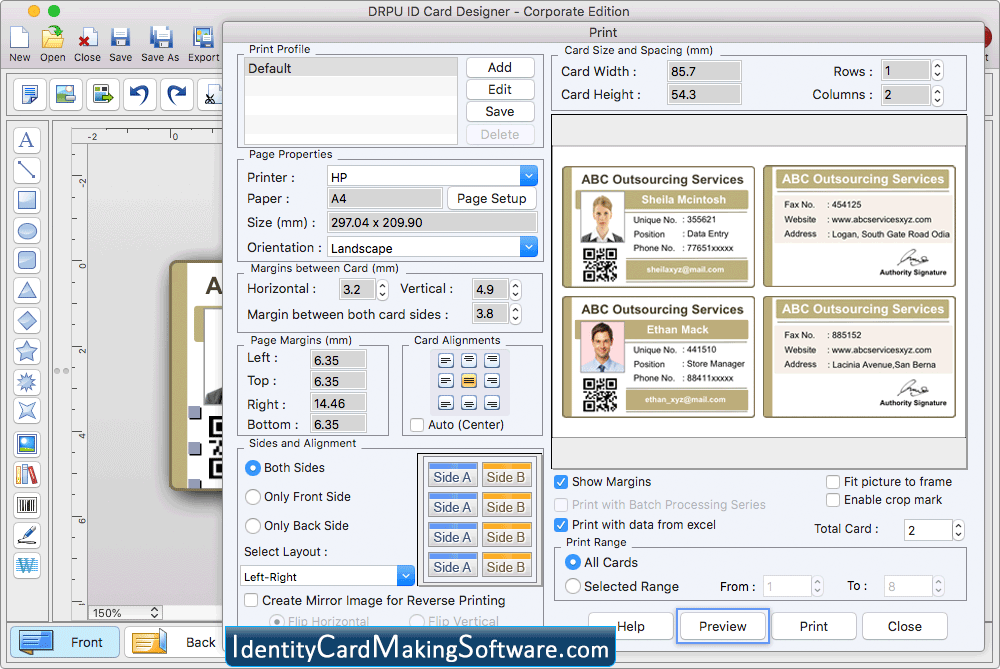
Task: Click the Save As toolbar icon
Action: tap(160, 44)
